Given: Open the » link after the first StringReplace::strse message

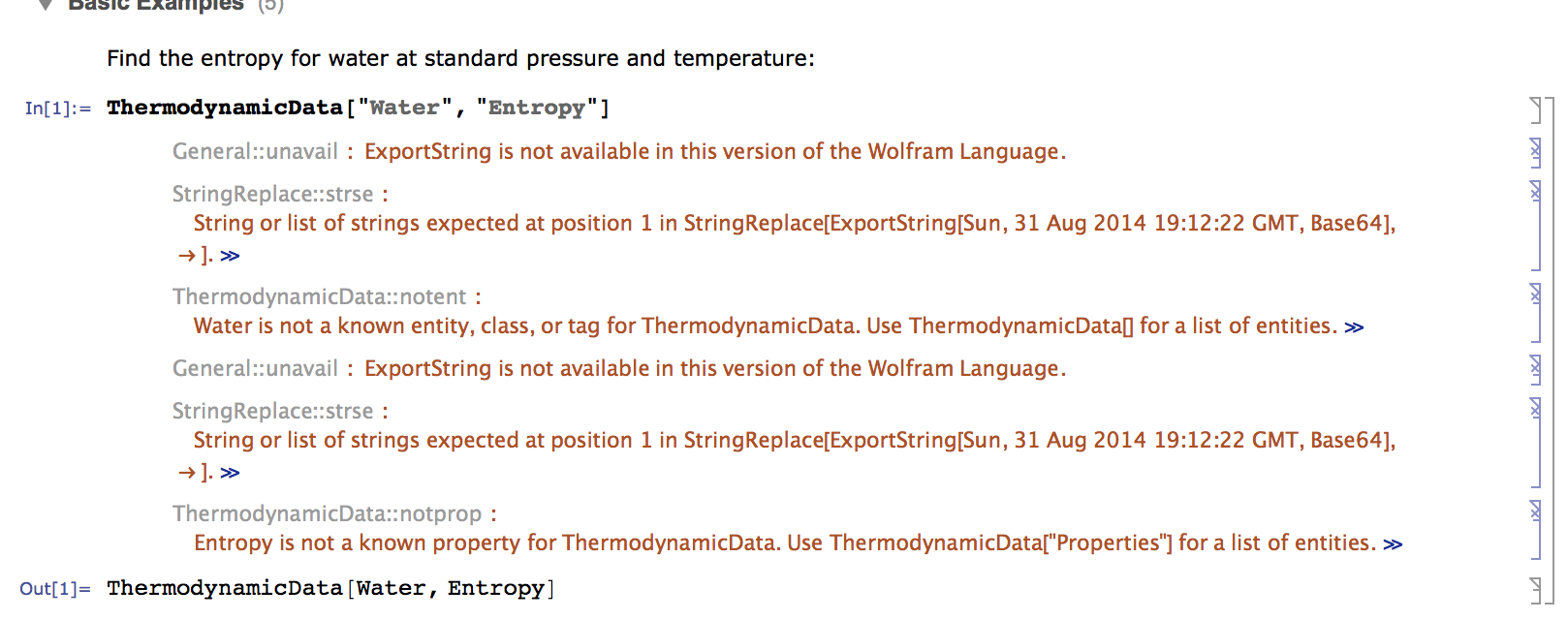Looking at the screenshot, I should (230, 256).
